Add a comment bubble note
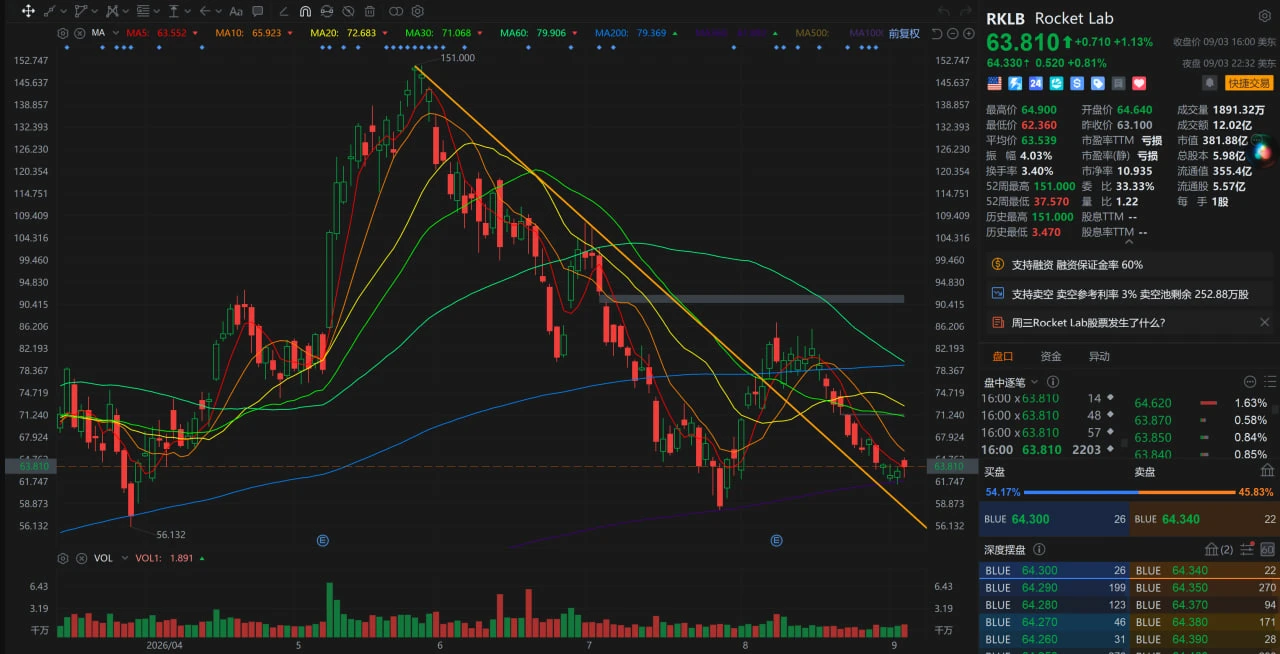Viewport: 1280px width, 654px height. coord(258,11)
